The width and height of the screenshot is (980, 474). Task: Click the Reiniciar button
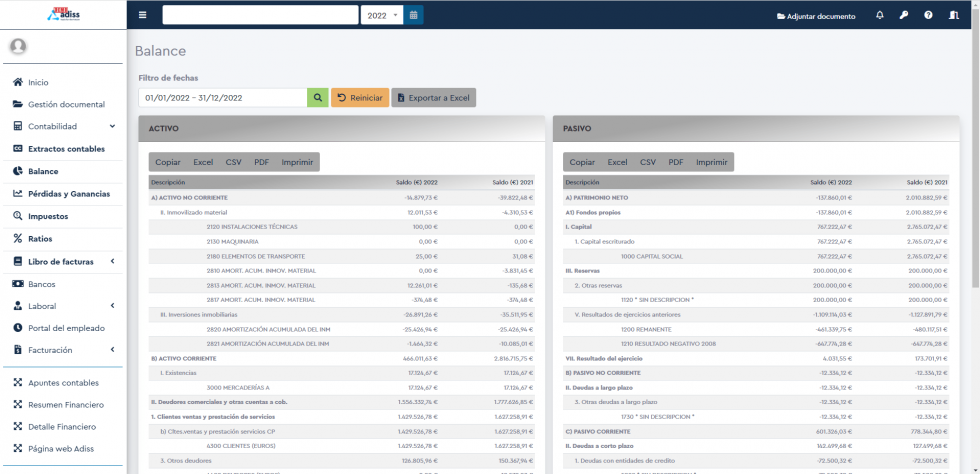click(360, 98)
